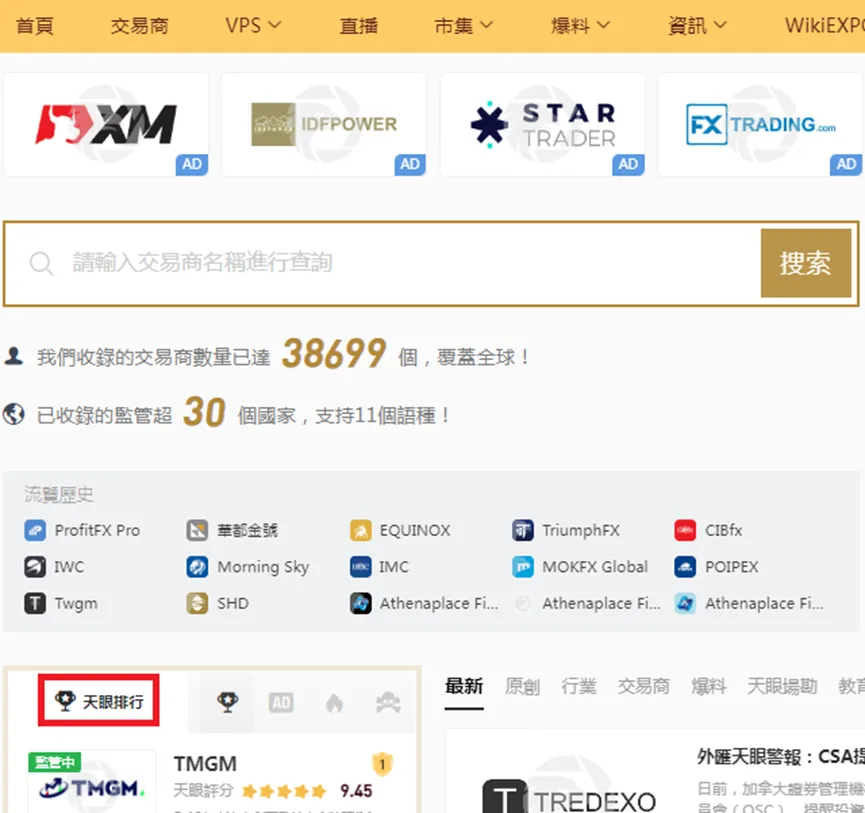Click the EQUINOX logo icon
Image resolution: width=865 pixels, height=813 pixels.
tap(360, 530)
